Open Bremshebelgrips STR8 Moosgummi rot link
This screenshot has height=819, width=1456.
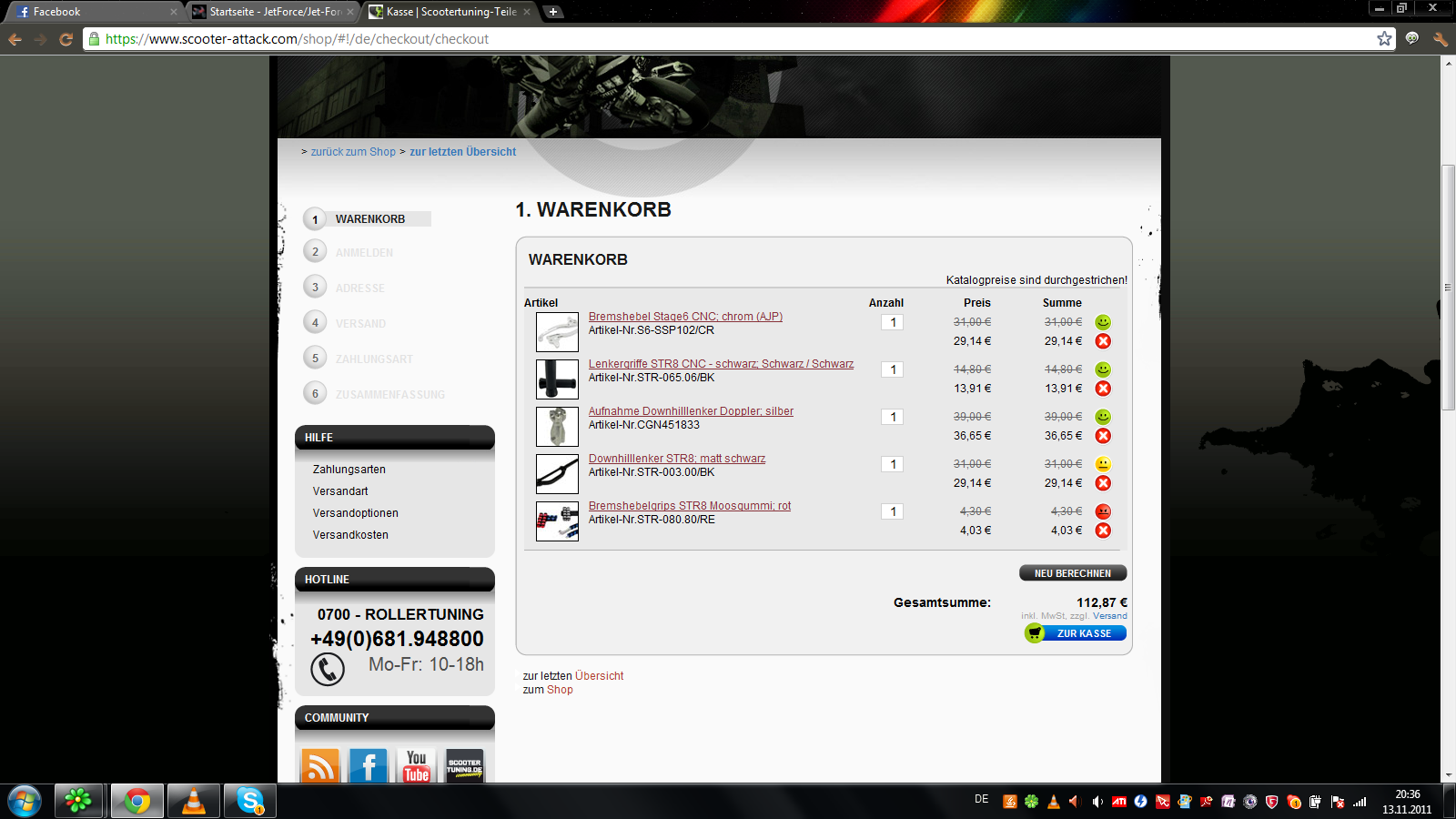(x=690, y=506)
